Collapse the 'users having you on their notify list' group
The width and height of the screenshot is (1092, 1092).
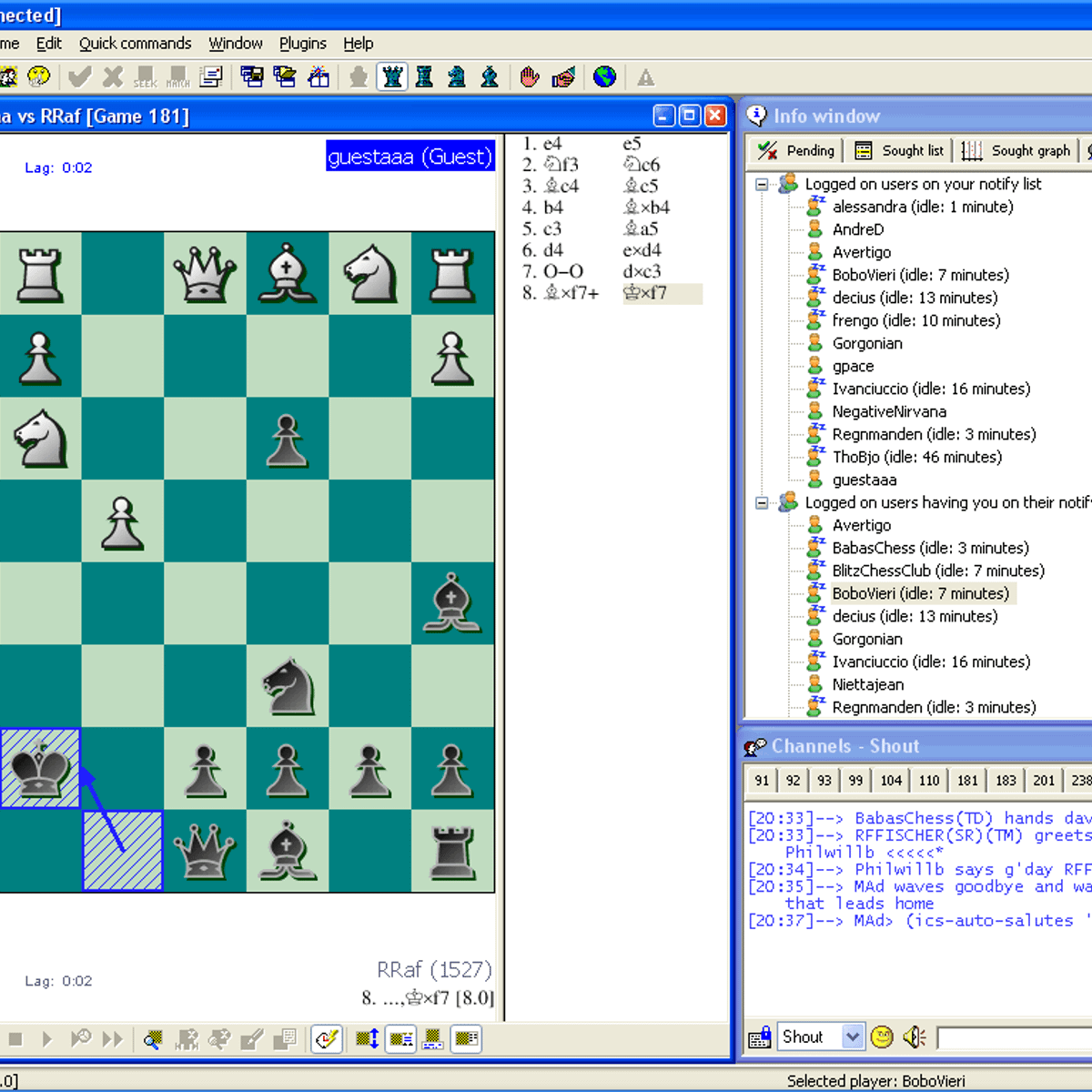(x=762, y=502)
